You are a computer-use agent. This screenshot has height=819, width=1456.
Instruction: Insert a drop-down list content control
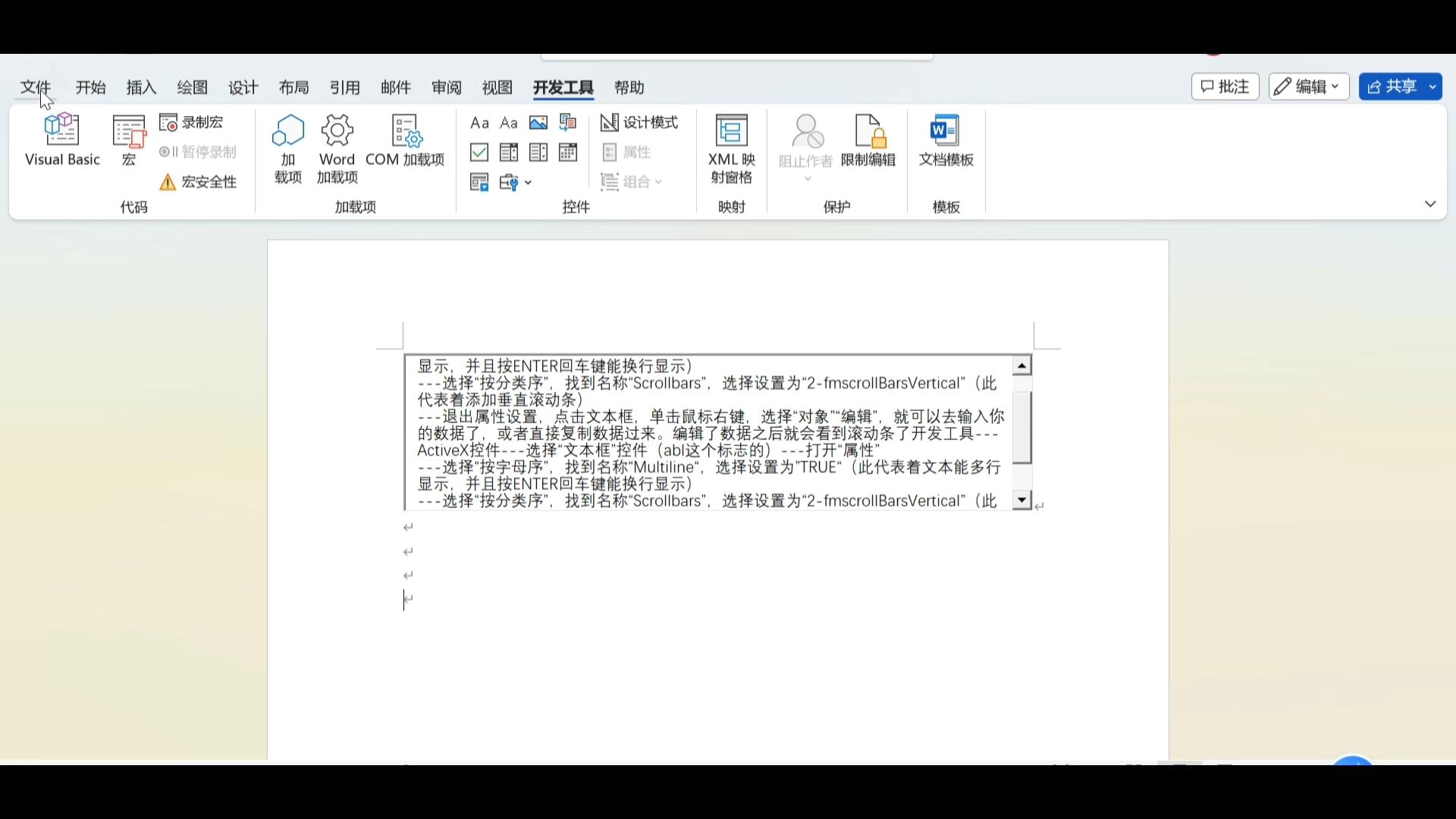click(538, 152)
